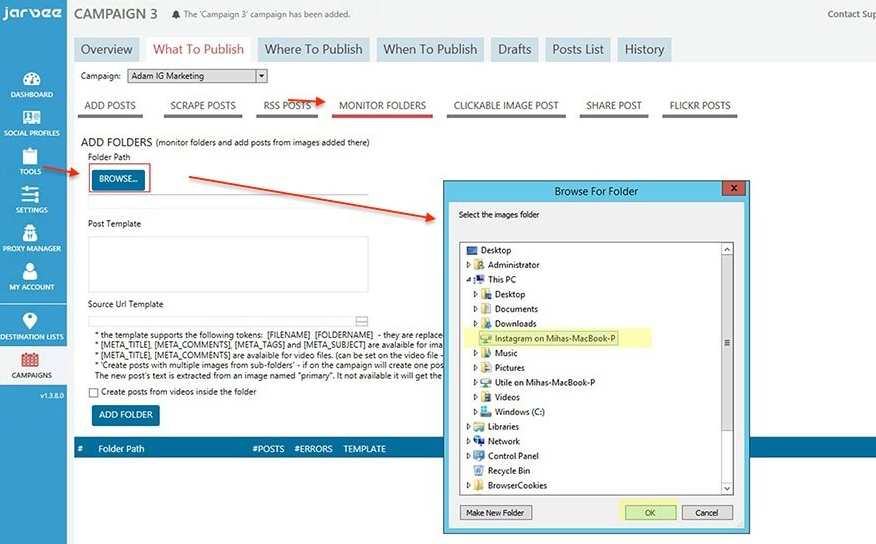Image resolution: width=876 pixels, height=544 pixels.
Task: Click scroll up arrow in folder tree
Action: tap(727, 250)
